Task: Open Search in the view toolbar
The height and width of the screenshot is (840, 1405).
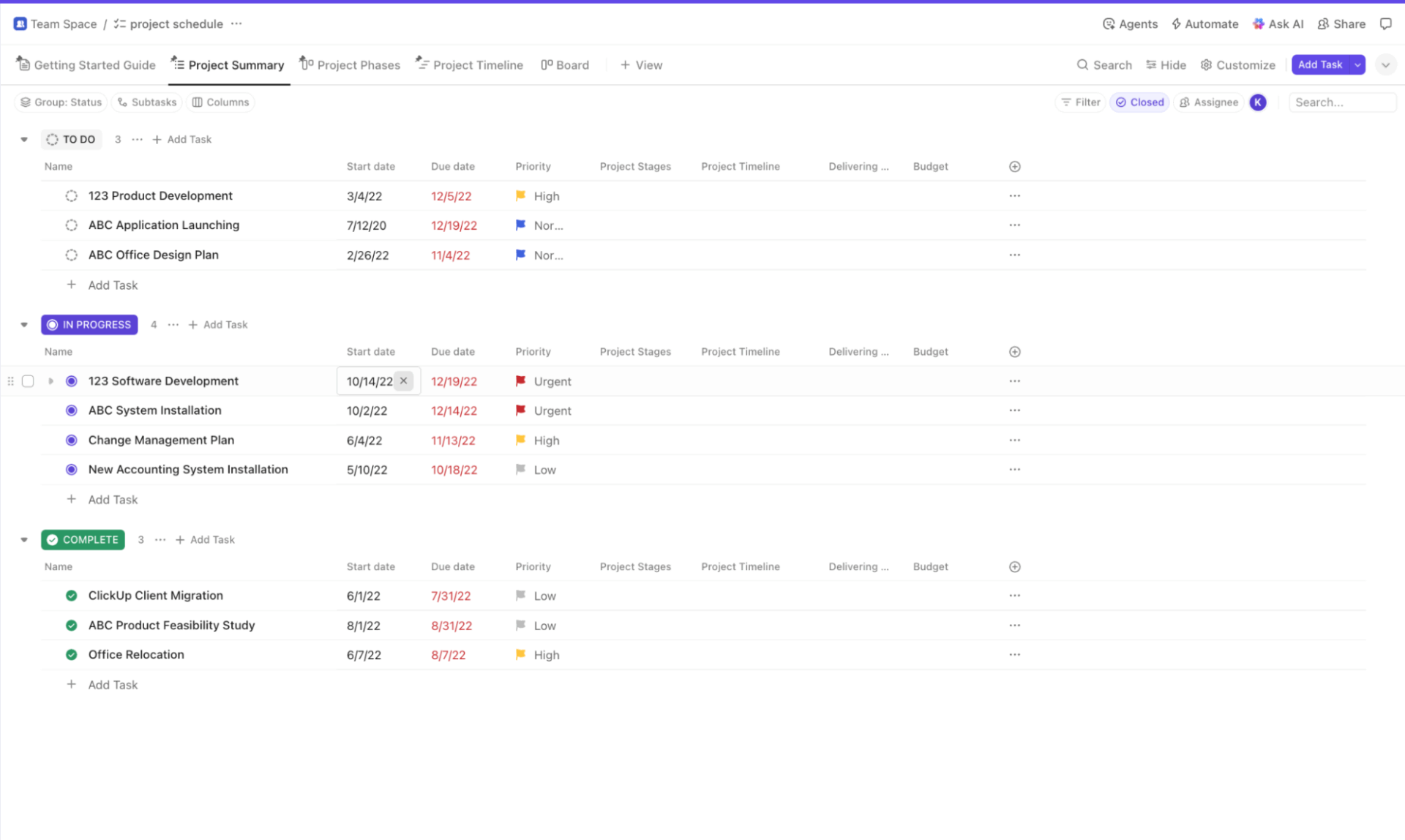Action: [1104, 64]
